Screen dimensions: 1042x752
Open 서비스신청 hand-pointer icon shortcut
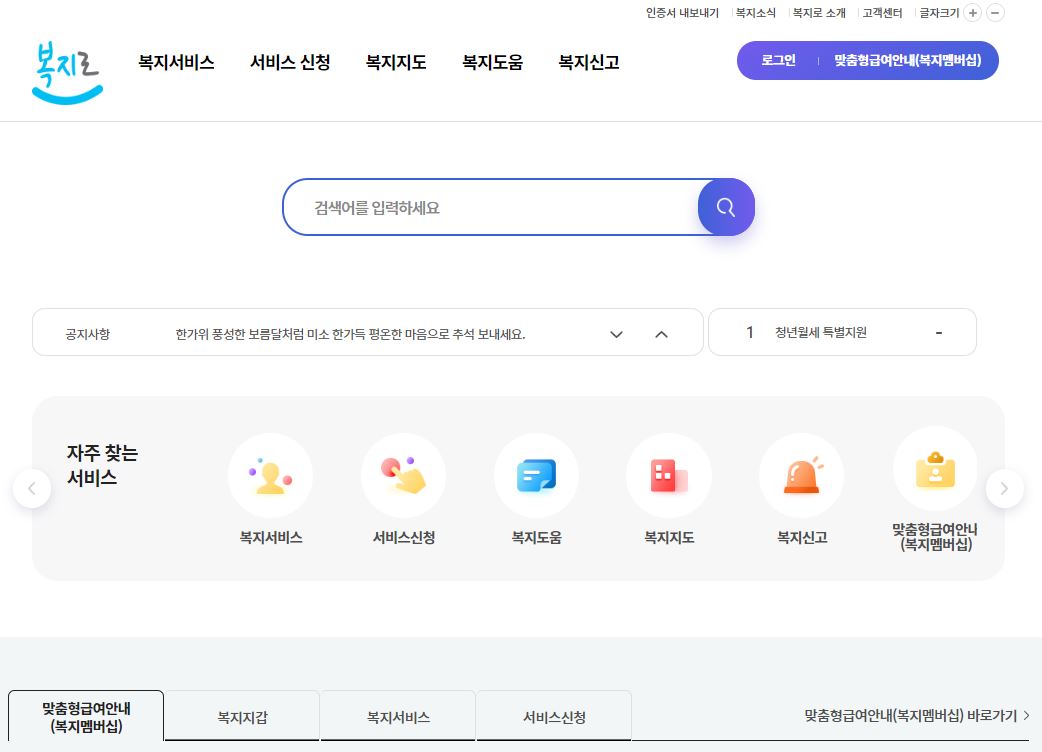point(403,476)
